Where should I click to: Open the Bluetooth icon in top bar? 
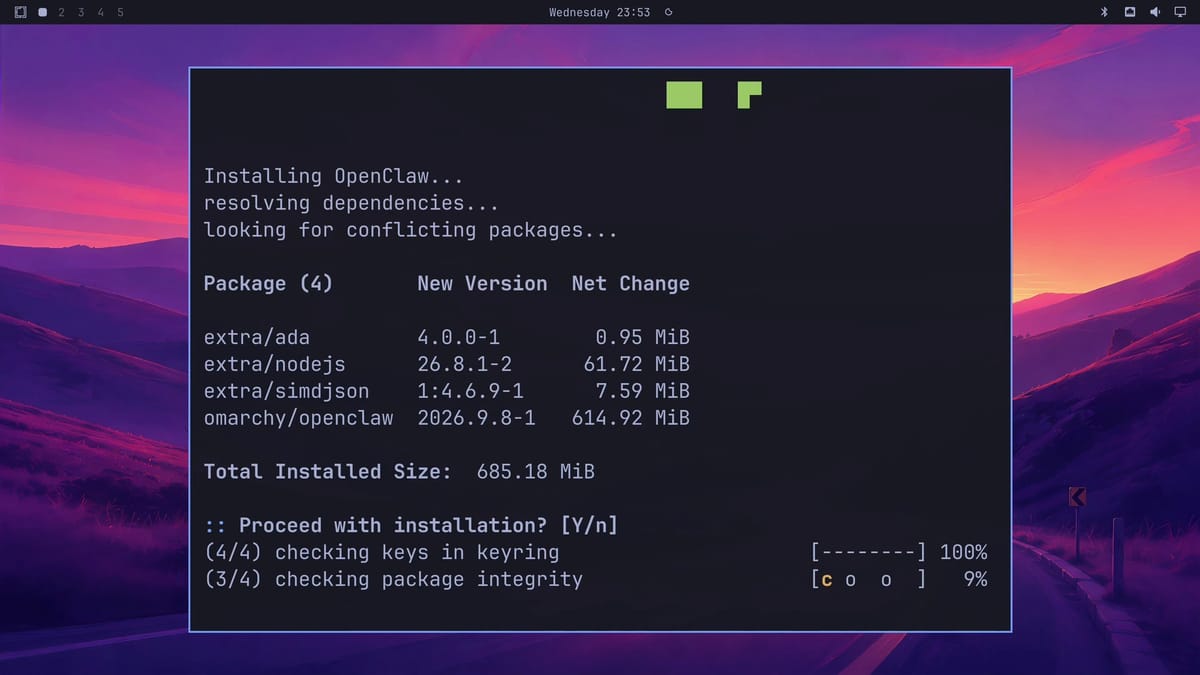tap(1105, 12)
